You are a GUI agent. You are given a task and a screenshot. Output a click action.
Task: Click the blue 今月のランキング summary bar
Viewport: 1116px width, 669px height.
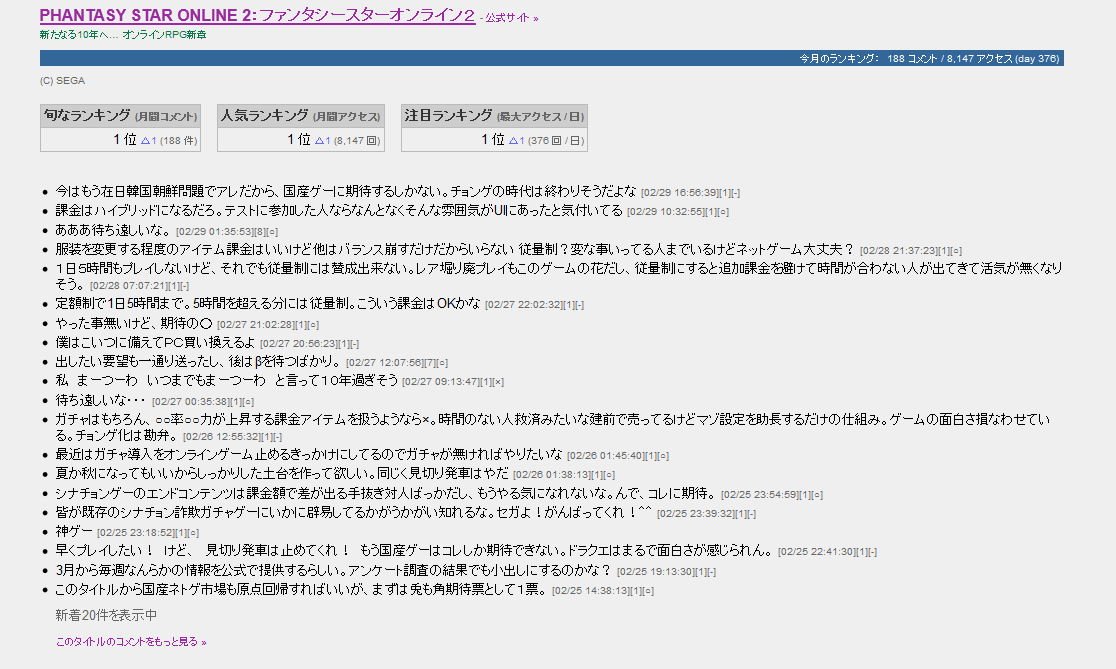pyautogui.click(x=552, y=58)
